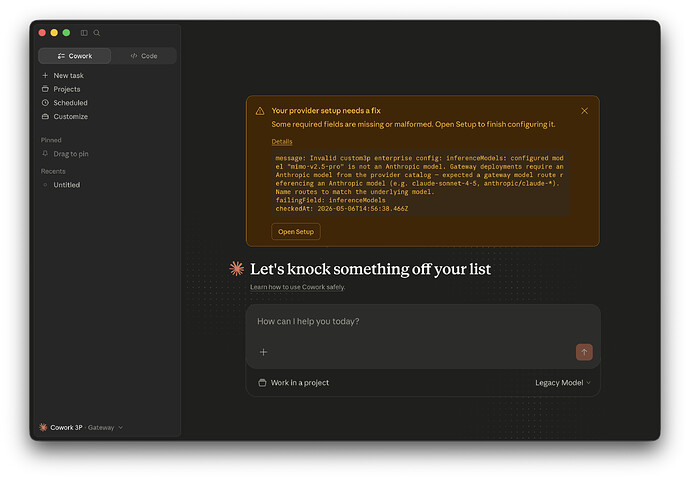Click the Projects folder icon
The image size is (690, 479).
[x=45, y=89]
